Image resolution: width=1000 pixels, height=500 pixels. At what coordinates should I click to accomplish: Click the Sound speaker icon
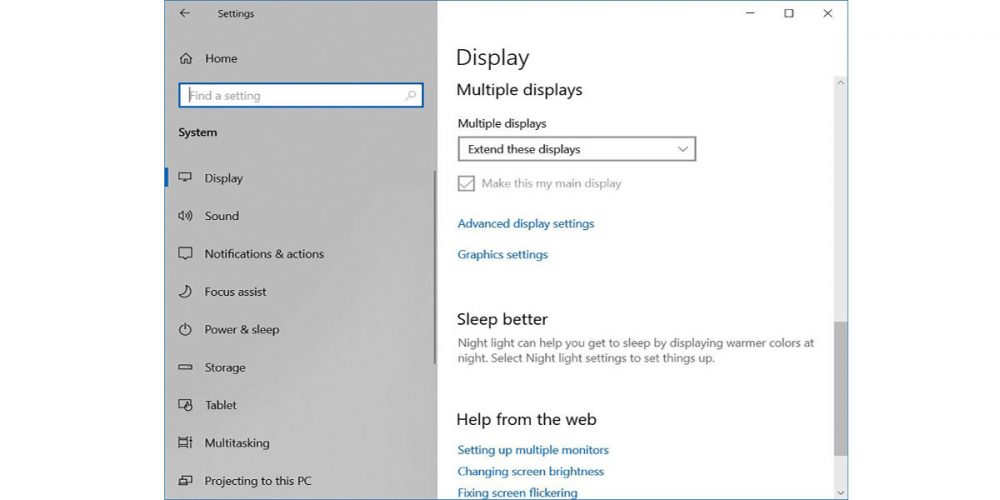[x=185, y=216]
